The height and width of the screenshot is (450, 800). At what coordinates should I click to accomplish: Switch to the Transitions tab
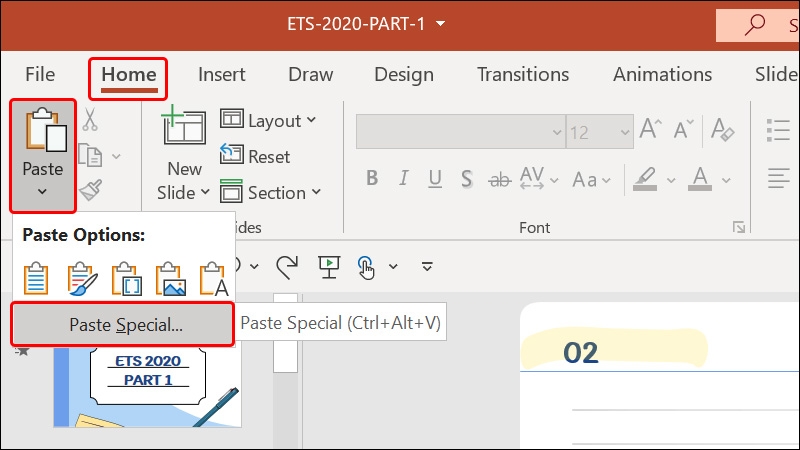click(523, 74)
